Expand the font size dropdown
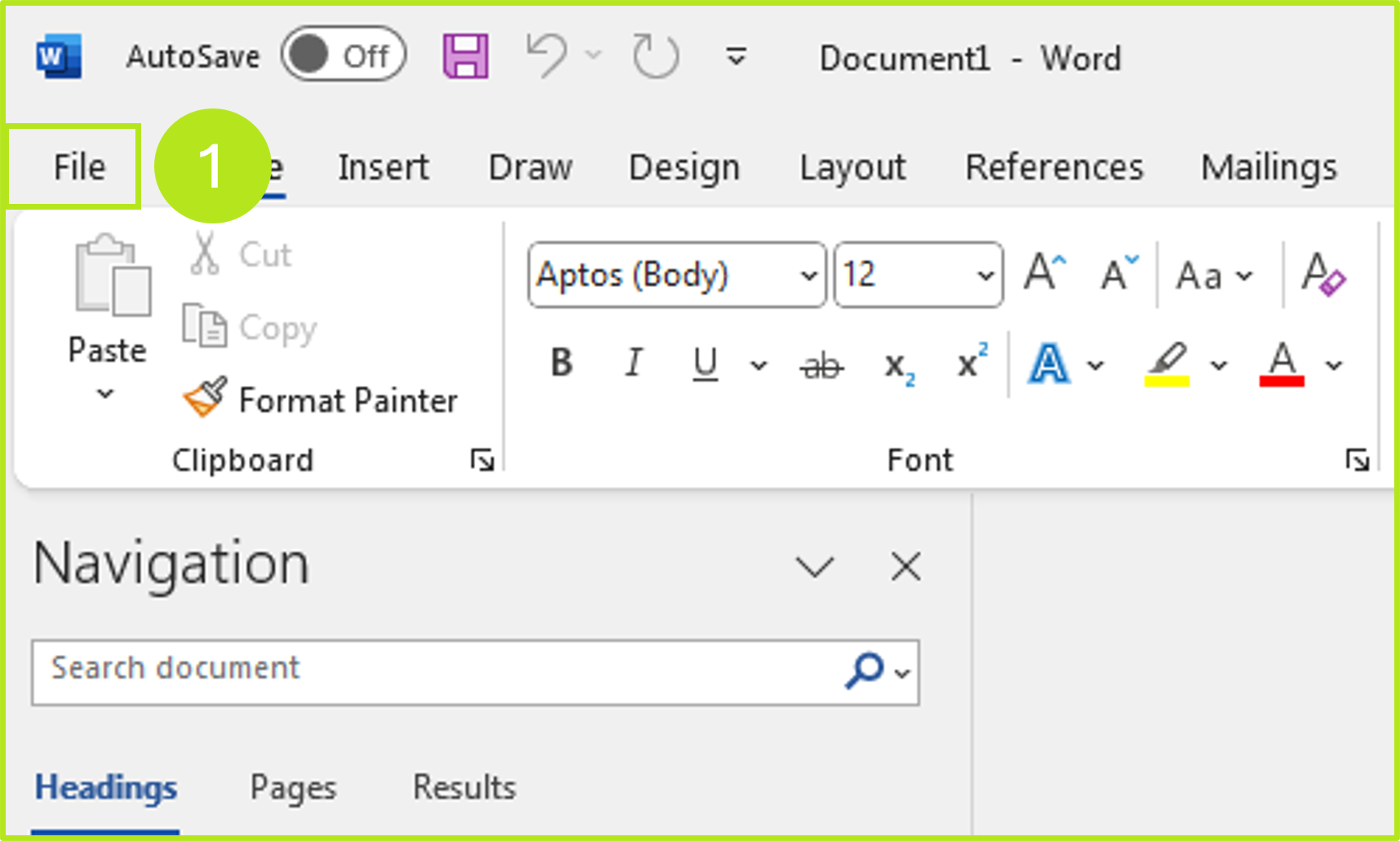The height and width of the screenshot is (841, 1400). (x=985, y=276)
